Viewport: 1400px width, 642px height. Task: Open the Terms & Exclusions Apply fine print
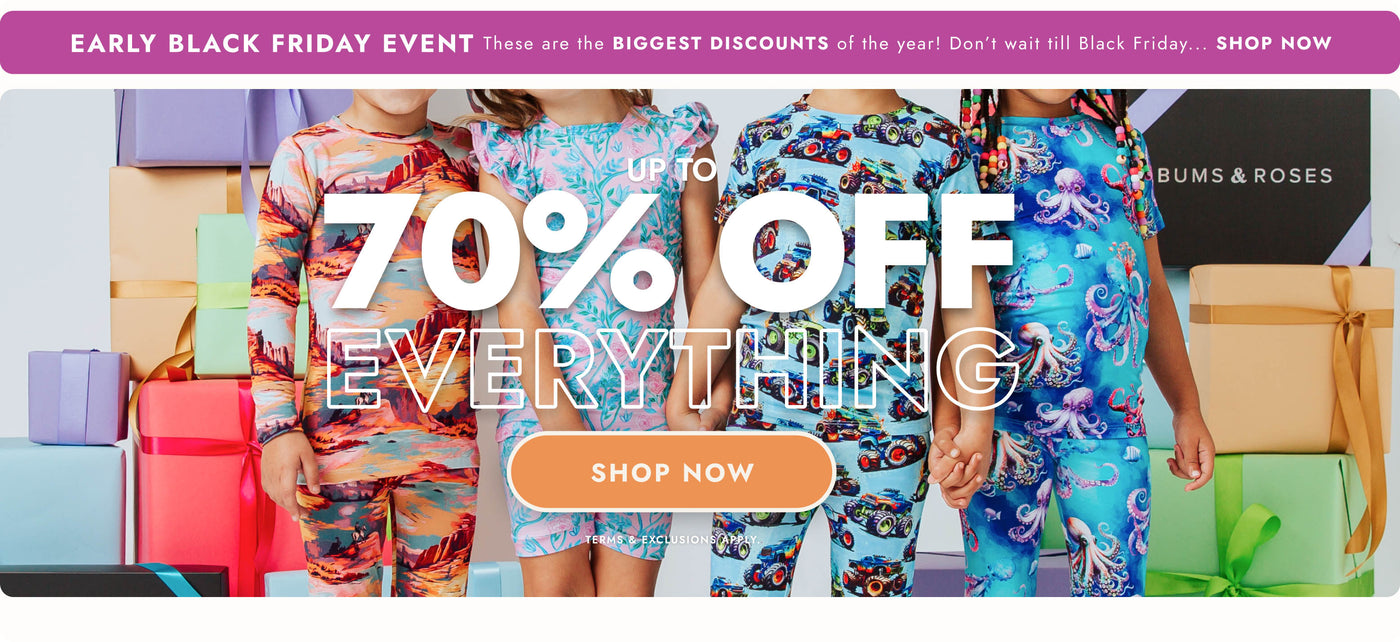pyautogui.click(x=672, y=540)
